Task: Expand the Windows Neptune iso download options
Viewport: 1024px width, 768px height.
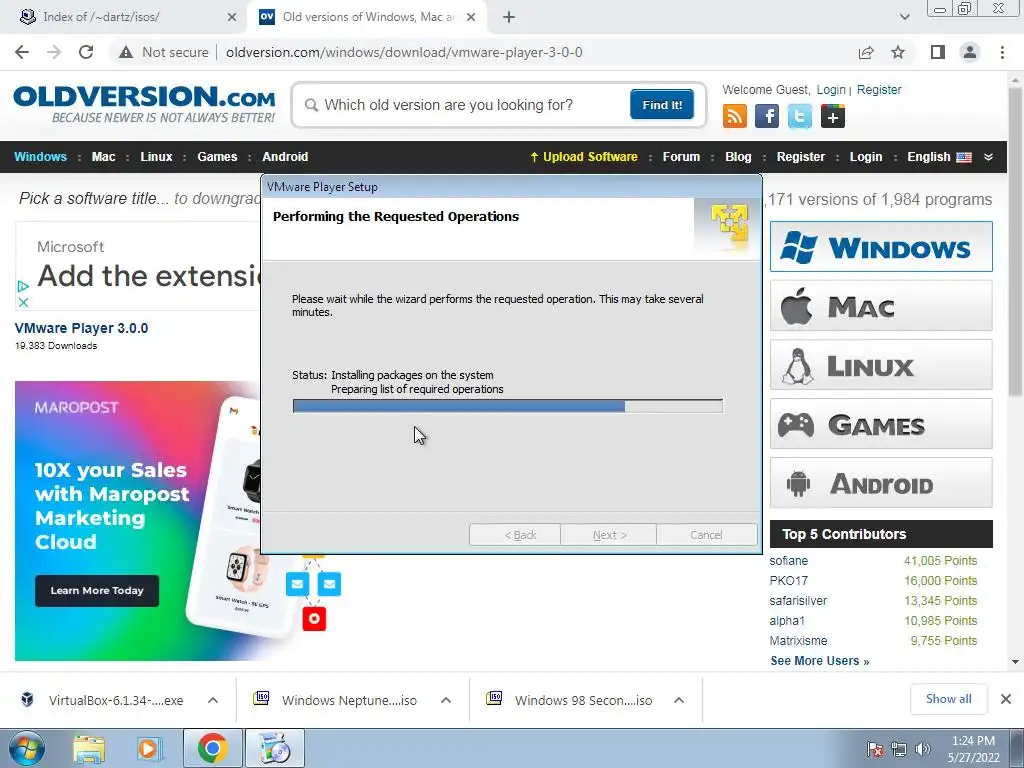Action: point(446,700)
